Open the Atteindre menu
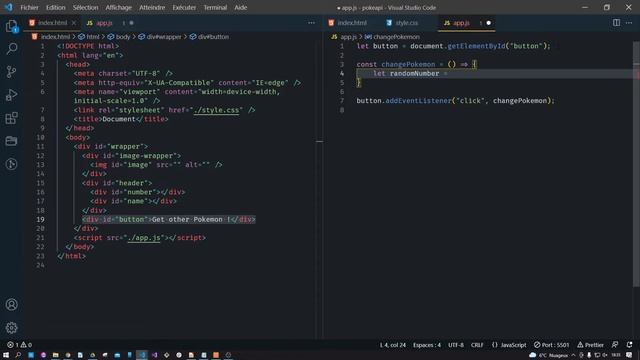 coord(152,7)
